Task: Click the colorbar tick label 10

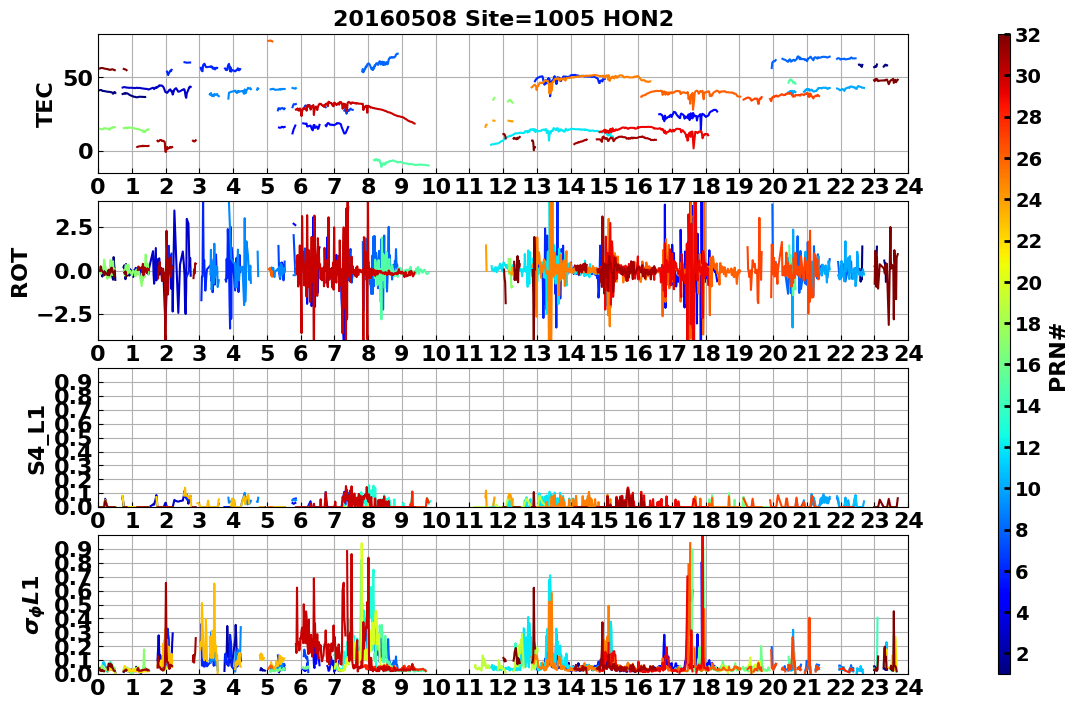Action: (1028, 488)
